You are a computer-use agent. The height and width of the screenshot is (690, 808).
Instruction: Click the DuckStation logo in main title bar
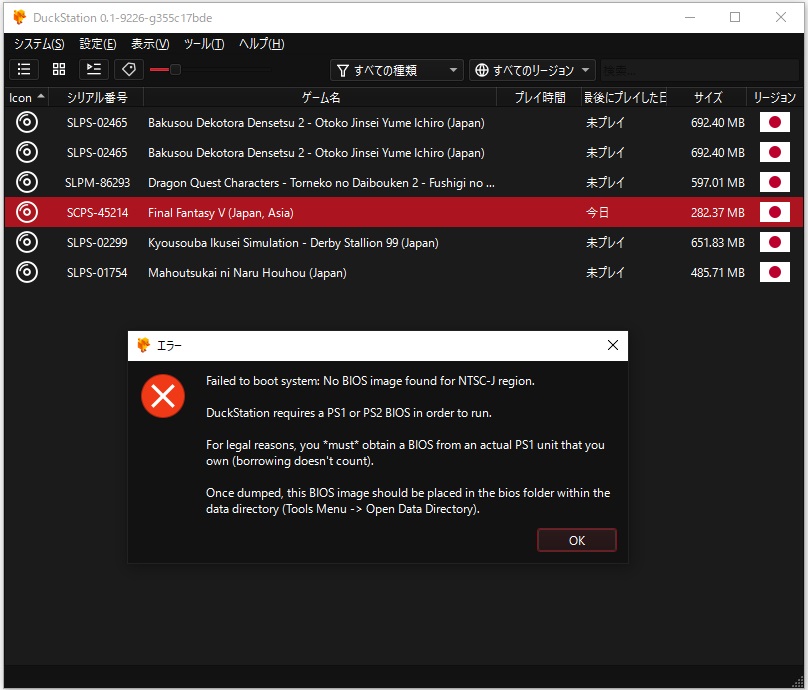point(20,17)
